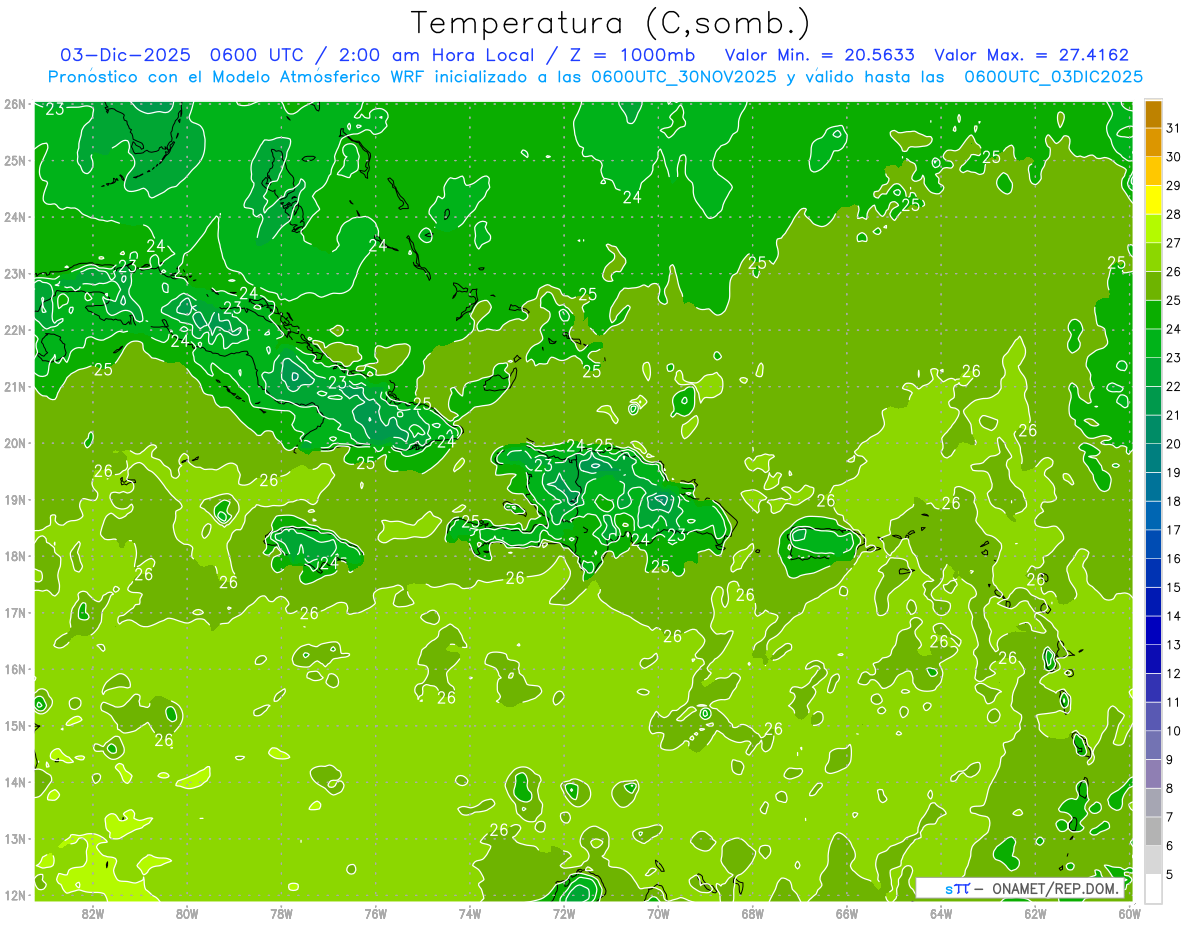
Task: Click the color scale segment between 24 and 25
Action: 1153,314
